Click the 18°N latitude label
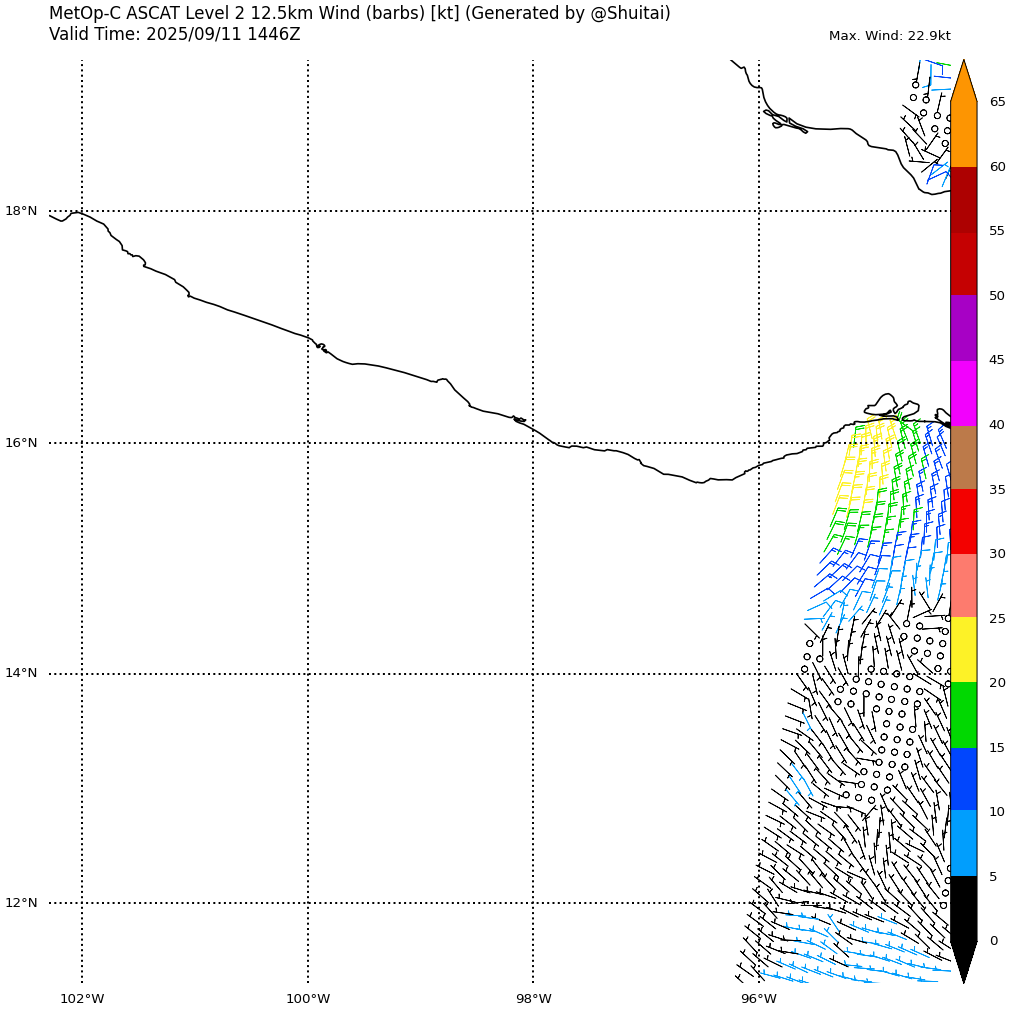Viewport: 1010px width, 1011px height. 21,211
